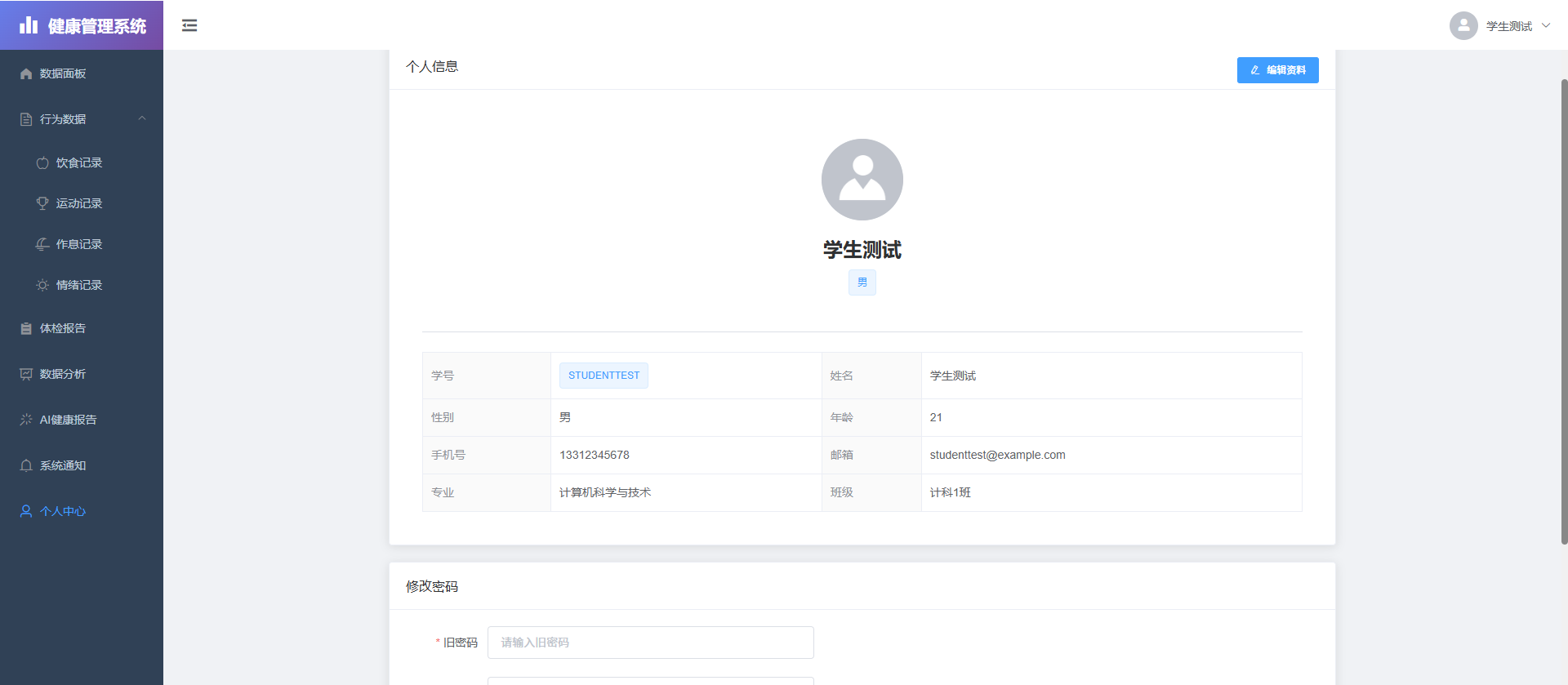Click the user icon beside 个人中心
Screen dimensions: 1568x685
(x=26, y=511)
